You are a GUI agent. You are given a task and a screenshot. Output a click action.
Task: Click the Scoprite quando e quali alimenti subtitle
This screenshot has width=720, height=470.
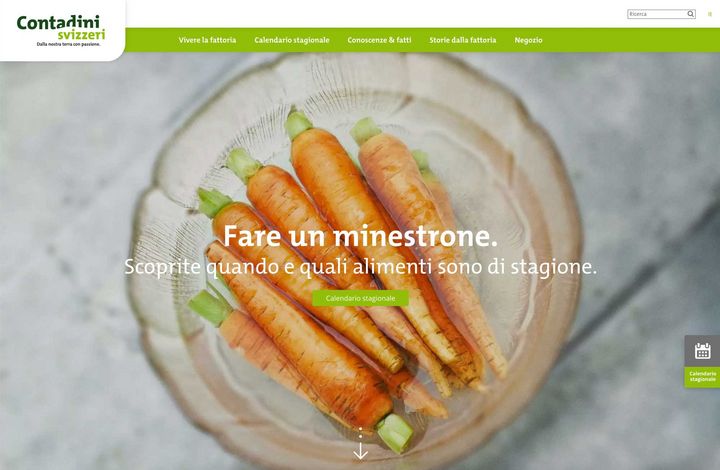360,267
